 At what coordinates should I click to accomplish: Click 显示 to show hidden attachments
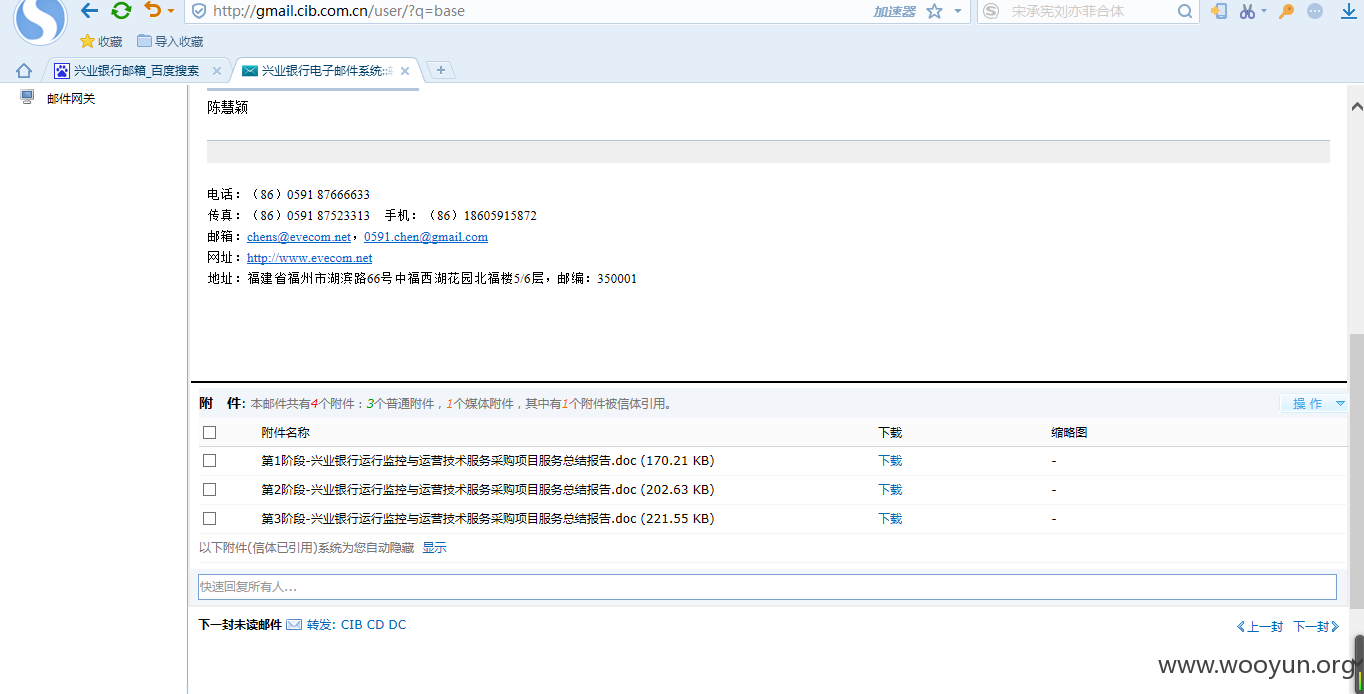[x=434, y=548]
